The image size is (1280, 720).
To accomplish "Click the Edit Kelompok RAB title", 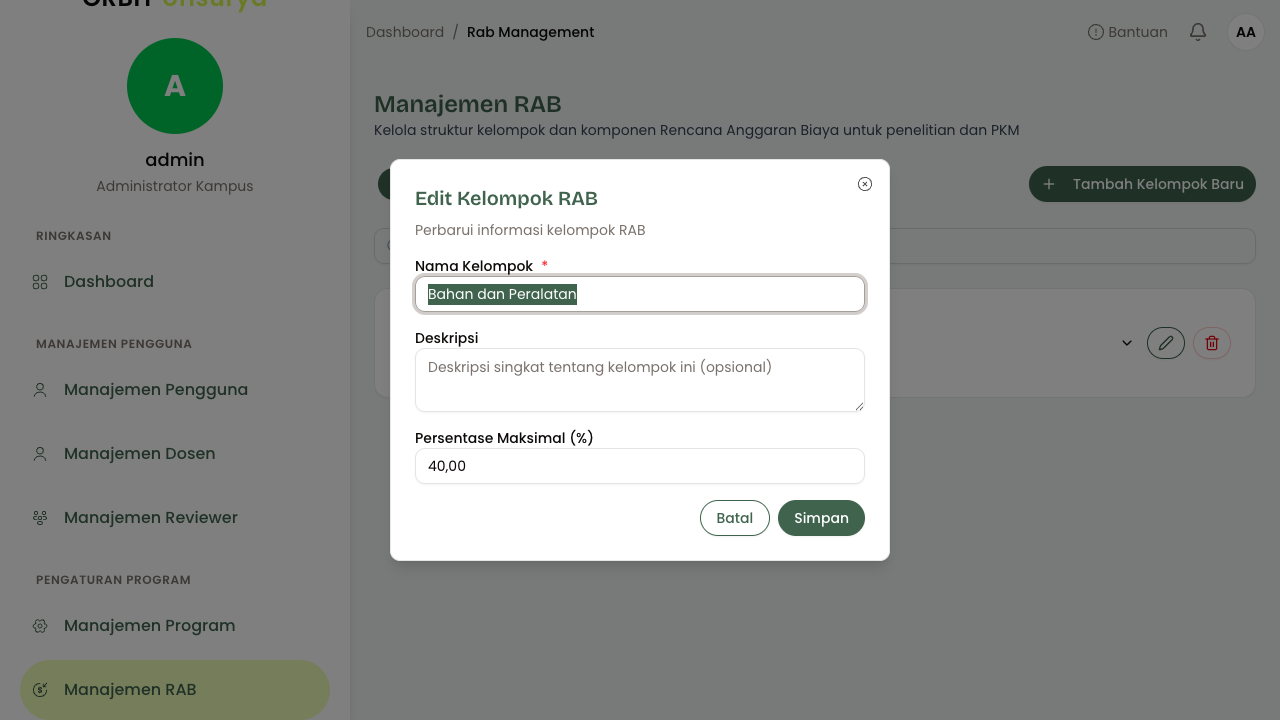I will point(506,198).
